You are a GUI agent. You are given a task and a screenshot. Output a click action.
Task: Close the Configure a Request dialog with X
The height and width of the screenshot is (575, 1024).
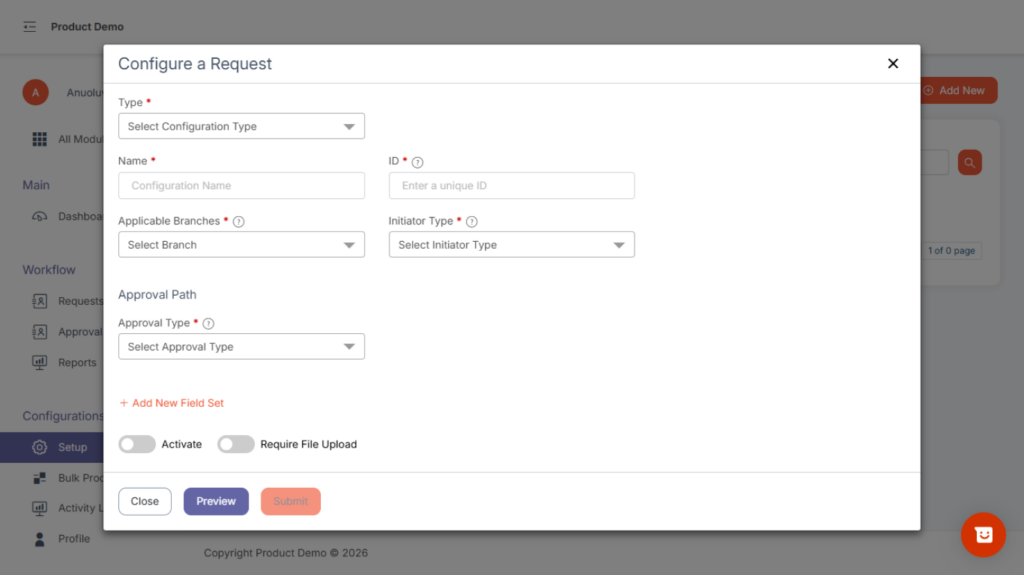893,64
